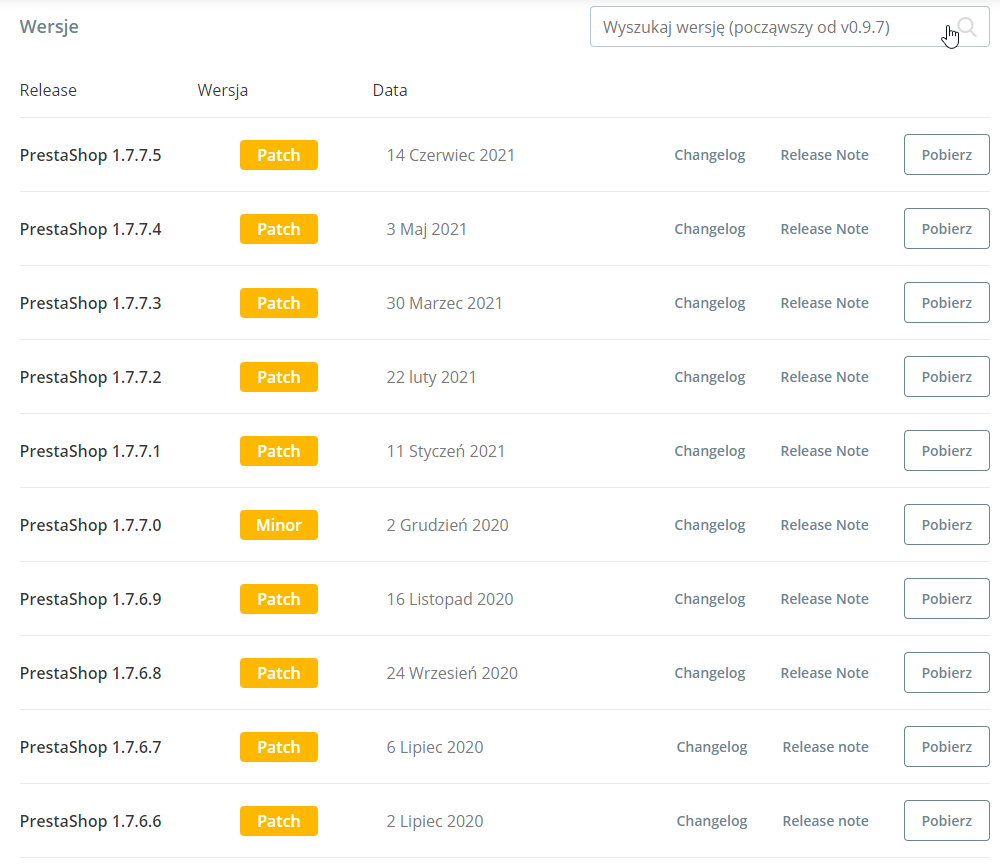The height and width of the screenshot is (868, 1000).
Task: Click the Patch label beside PrestaShop 1.7.6.6
Action: click(x=278, y=821)
